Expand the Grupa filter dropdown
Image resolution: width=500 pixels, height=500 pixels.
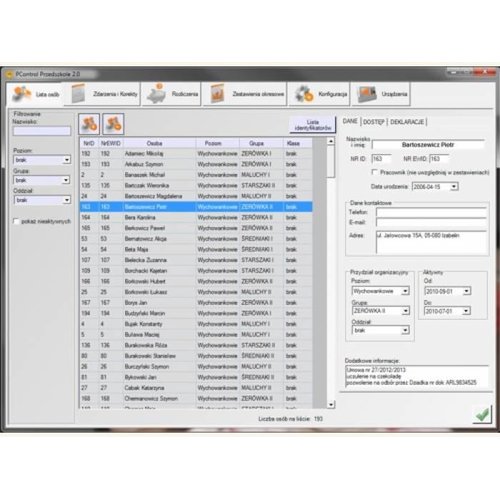pyautogui.click(x=66, y=180)
